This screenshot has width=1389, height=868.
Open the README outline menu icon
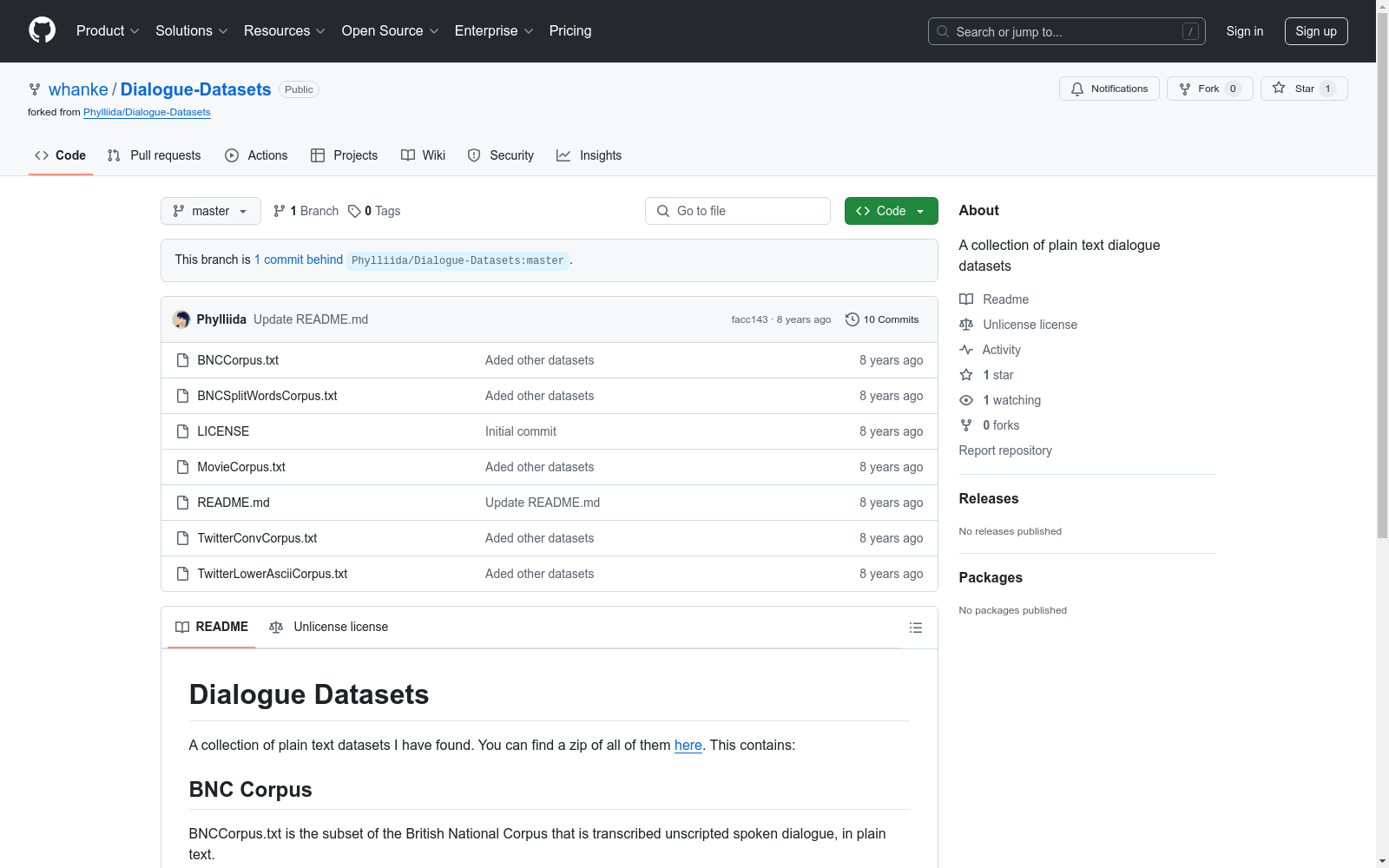(916, 628)
